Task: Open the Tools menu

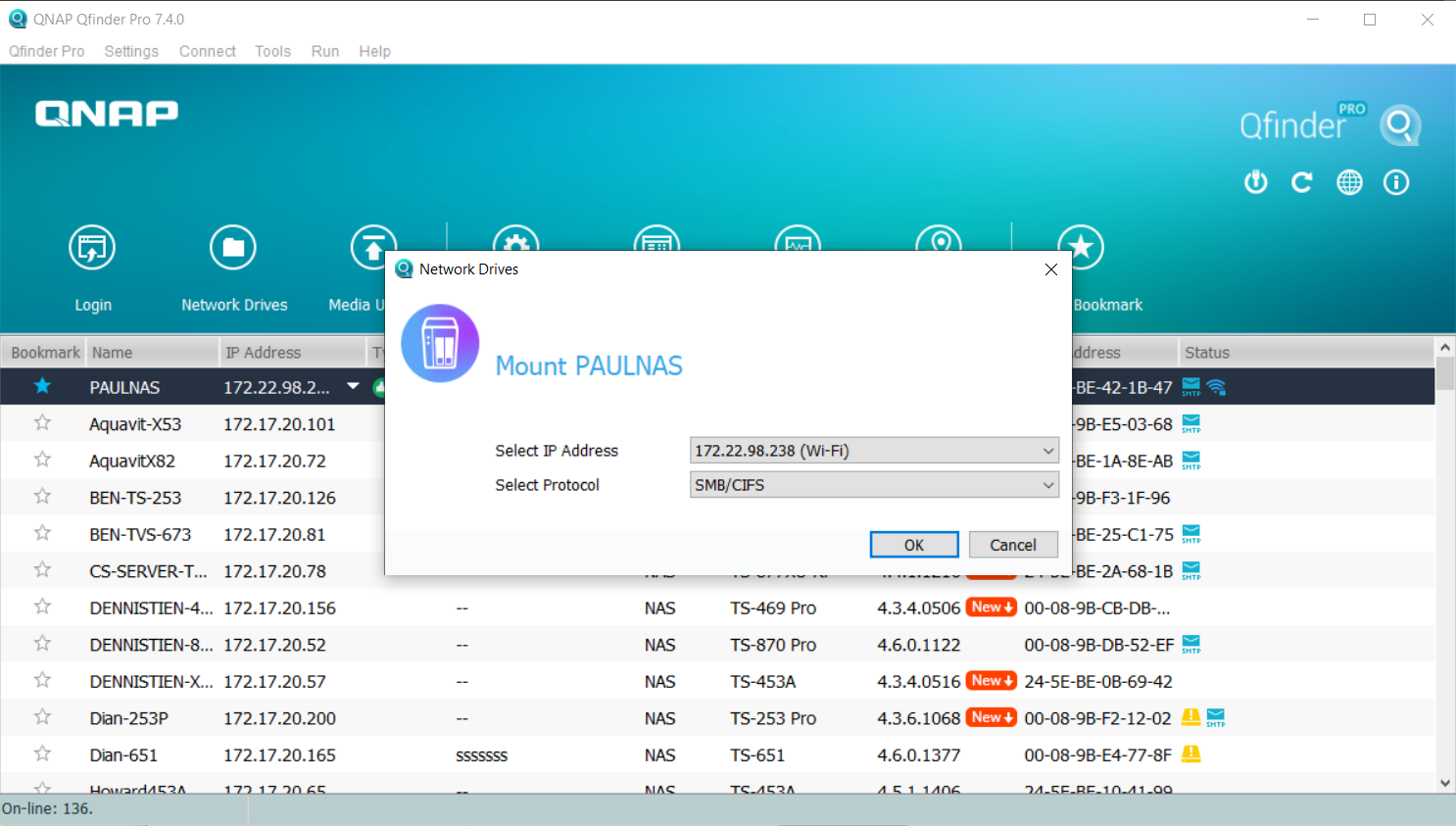Action: (272, 51)
